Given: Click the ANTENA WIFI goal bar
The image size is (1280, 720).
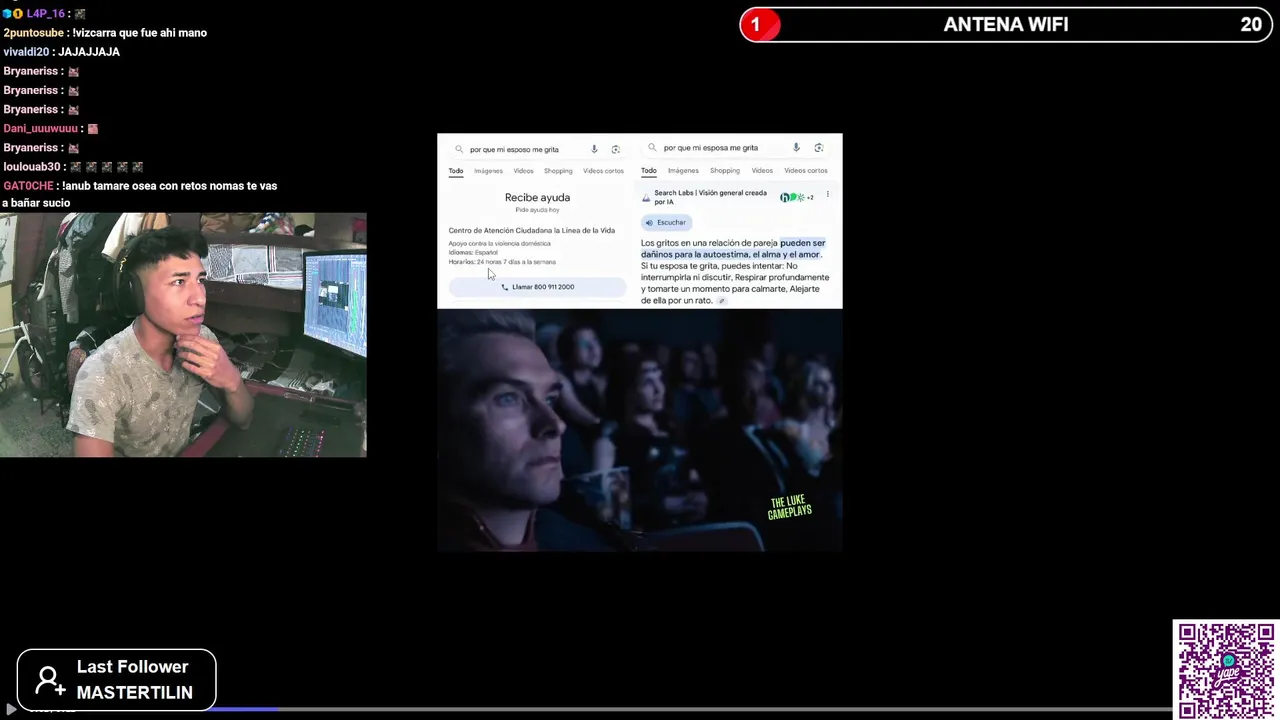Looking at the screenshot, I should tap(1006, 25).
